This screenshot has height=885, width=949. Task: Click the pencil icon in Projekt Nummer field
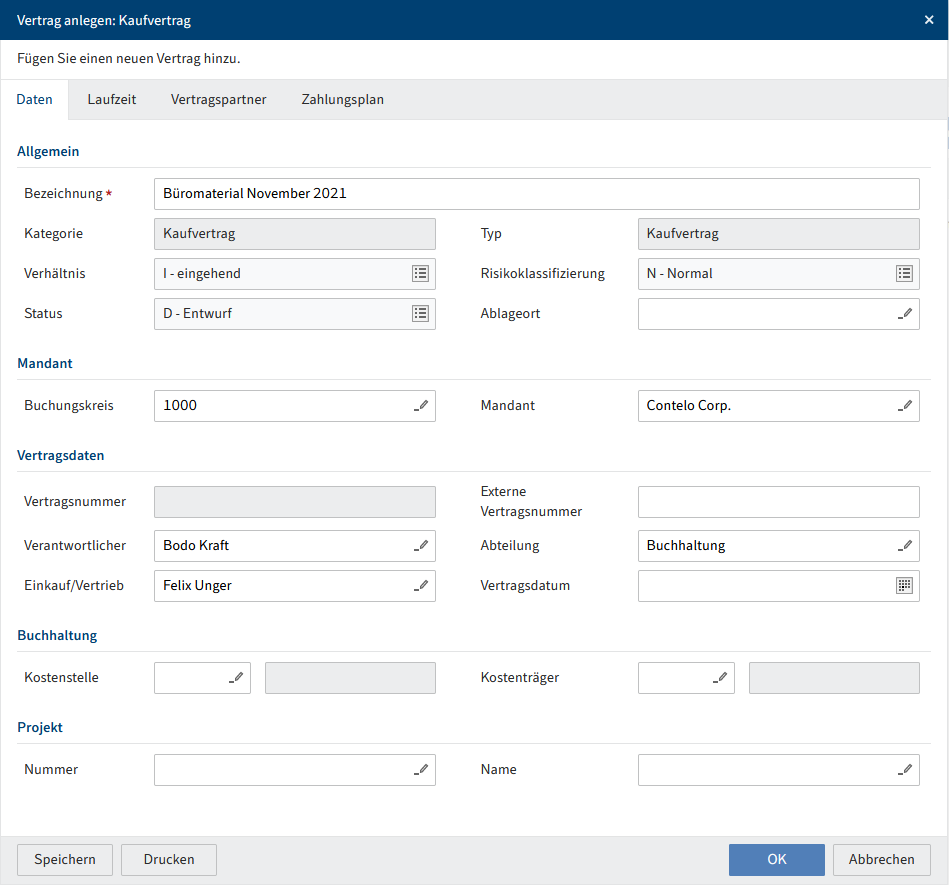click(421, 770)
